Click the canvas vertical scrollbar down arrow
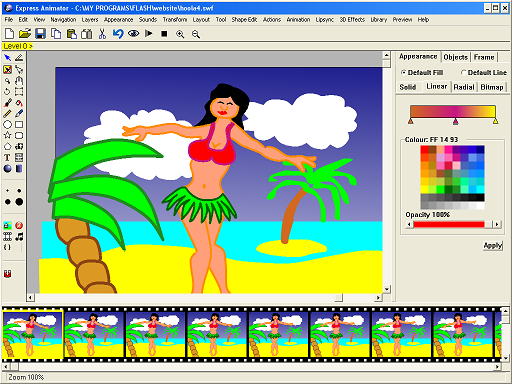This screenshot has height=384, width=512. click(387, 289)
